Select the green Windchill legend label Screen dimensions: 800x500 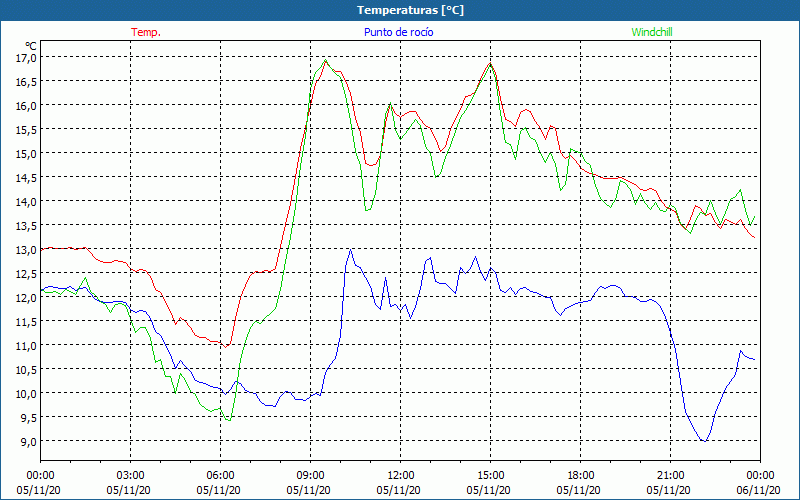point(652,32)
